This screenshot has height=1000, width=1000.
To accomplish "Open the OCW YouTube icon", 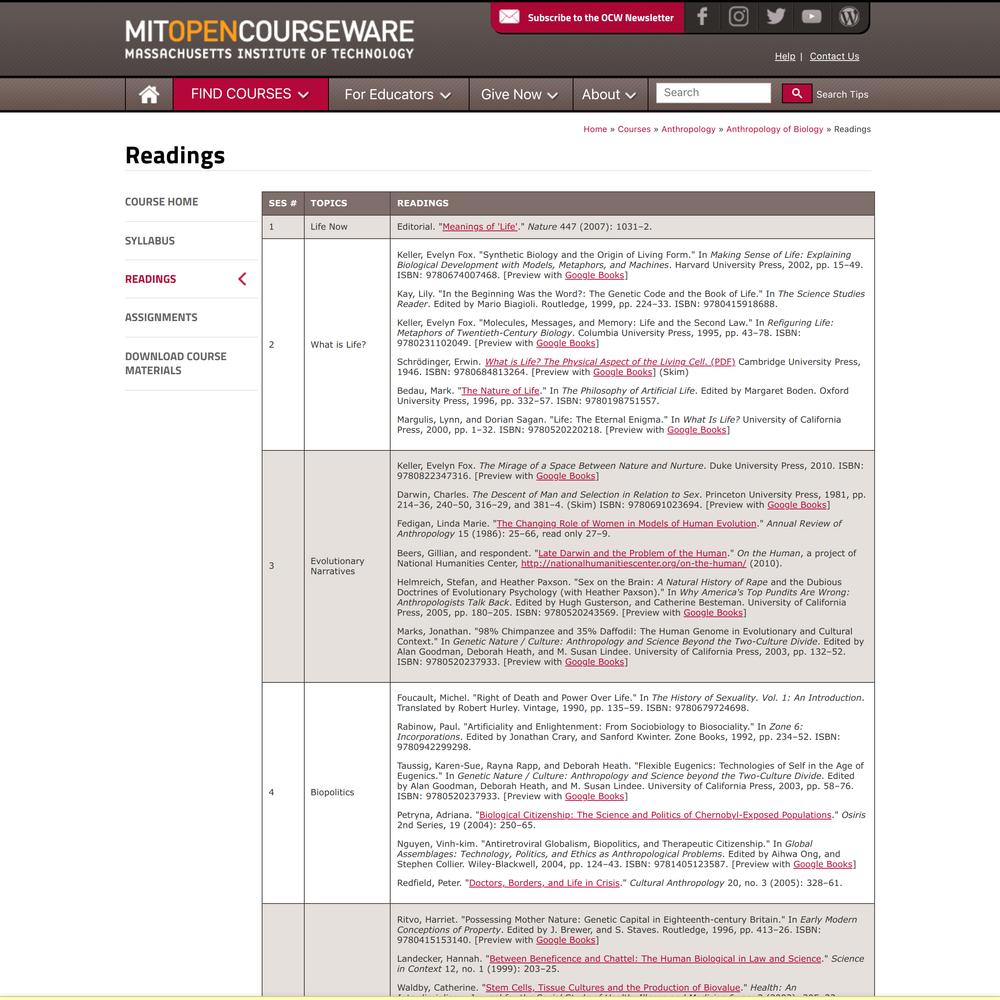I will 811,16.
